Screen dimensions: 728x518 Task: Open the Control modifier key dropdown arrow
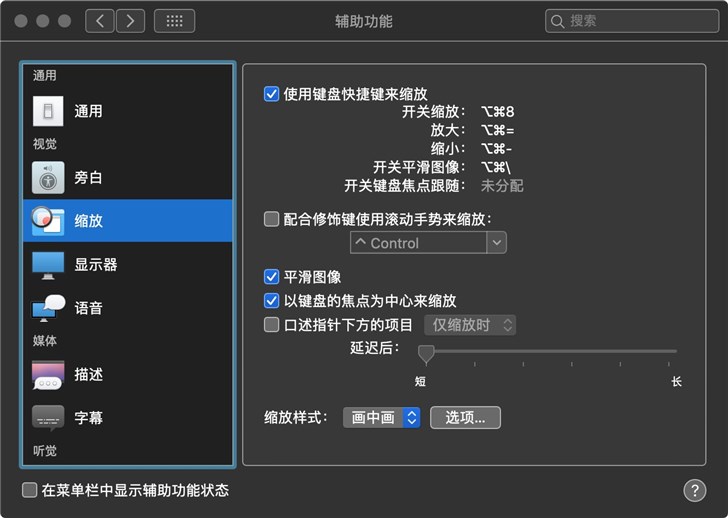[497, 243]
